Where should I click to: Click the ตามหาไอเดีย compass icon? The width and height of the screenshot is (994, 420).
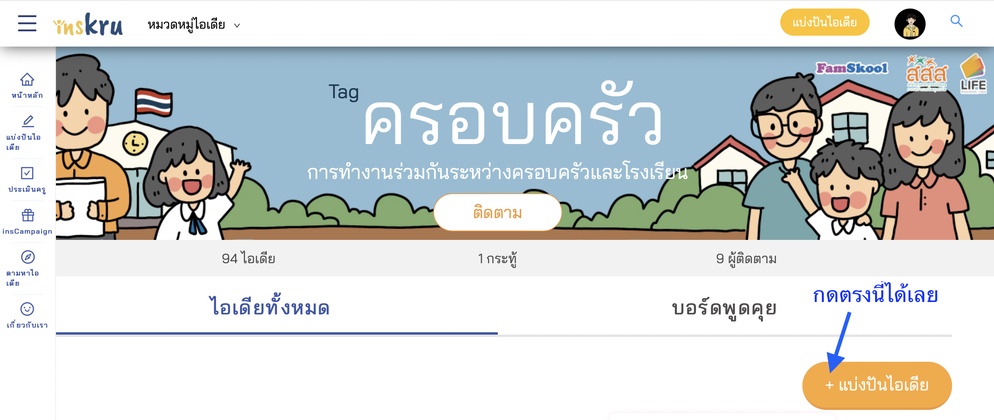click(x=27, y=257)
